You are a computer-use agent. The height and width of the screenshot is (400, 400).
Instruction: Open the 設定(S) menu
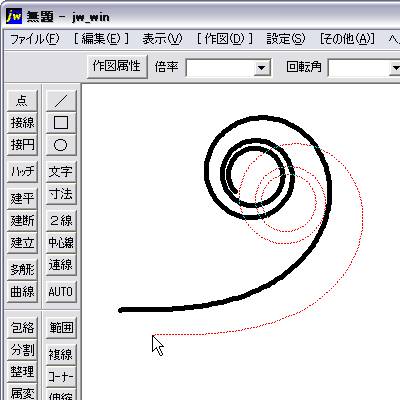point(286,39)
